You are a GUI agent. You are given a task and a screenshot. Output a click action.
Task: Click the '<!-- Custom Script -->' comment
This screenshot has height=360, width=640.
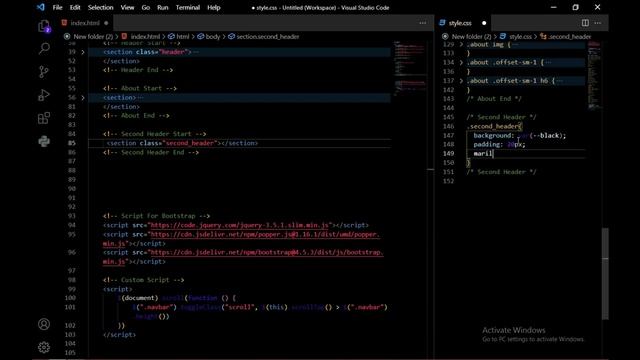144,280
